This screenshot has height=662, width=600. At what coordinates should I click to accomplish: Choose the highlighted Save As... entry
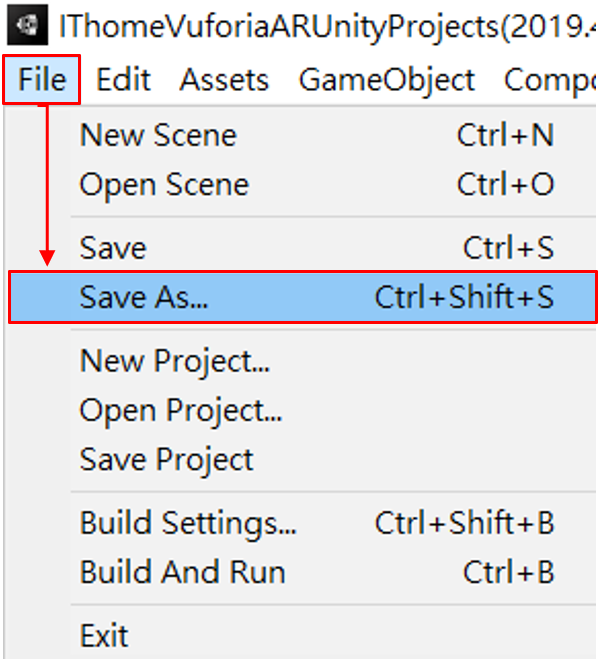pyautogui.click(x=145, y=297)
